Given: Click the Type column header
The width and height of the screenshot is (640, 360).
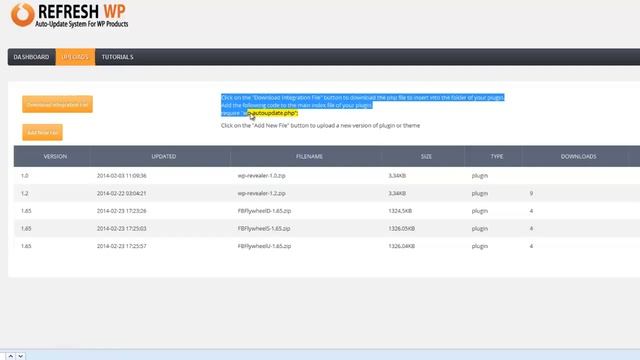Looking at the screenshot, I should point(497,156).
